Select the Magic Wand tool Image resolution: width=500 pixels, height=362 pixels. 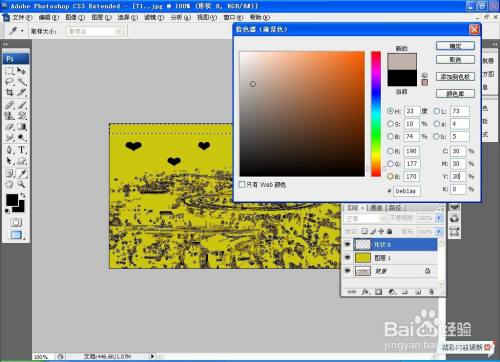coord(22,82)
